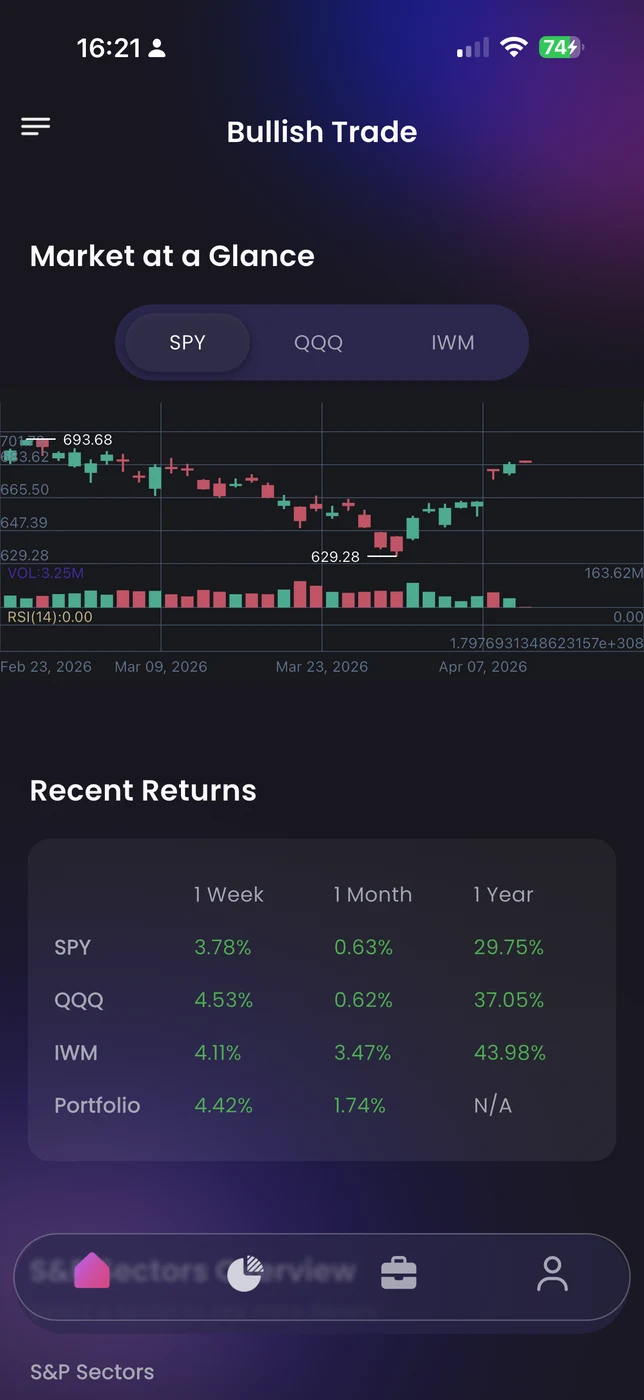
Task: Open the pie chart analytics tab
Action: pyautogui.click(x=244, y=1273)
